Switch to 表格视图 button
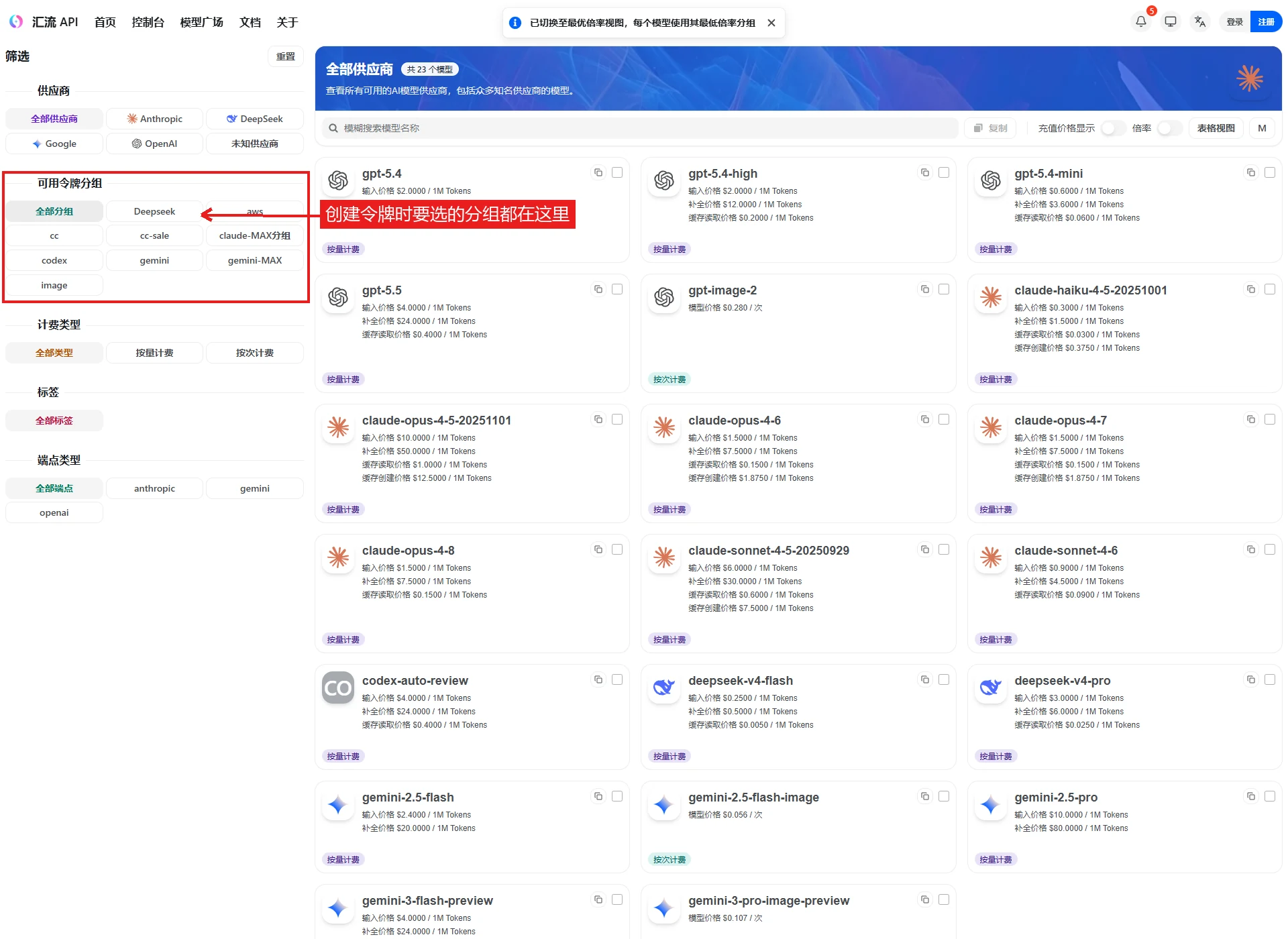 (x=1216, y=128)
